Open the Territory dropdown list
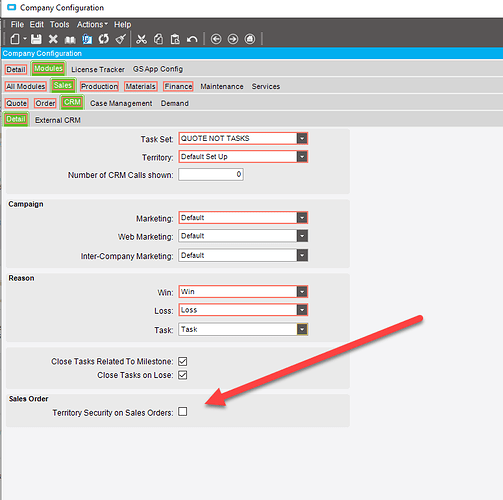Viewport: 503px width, 500px height. coord(302,157)
